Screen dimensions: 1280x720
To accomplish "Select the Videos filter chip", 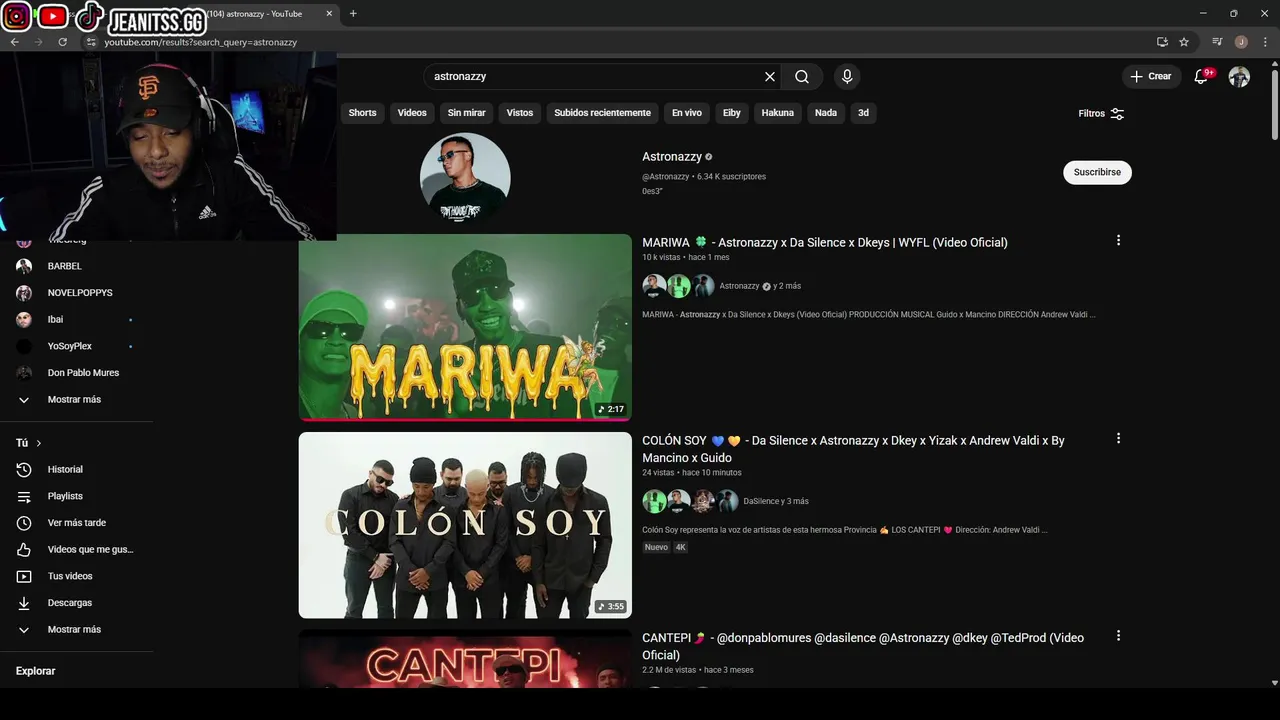I will 412,113.
